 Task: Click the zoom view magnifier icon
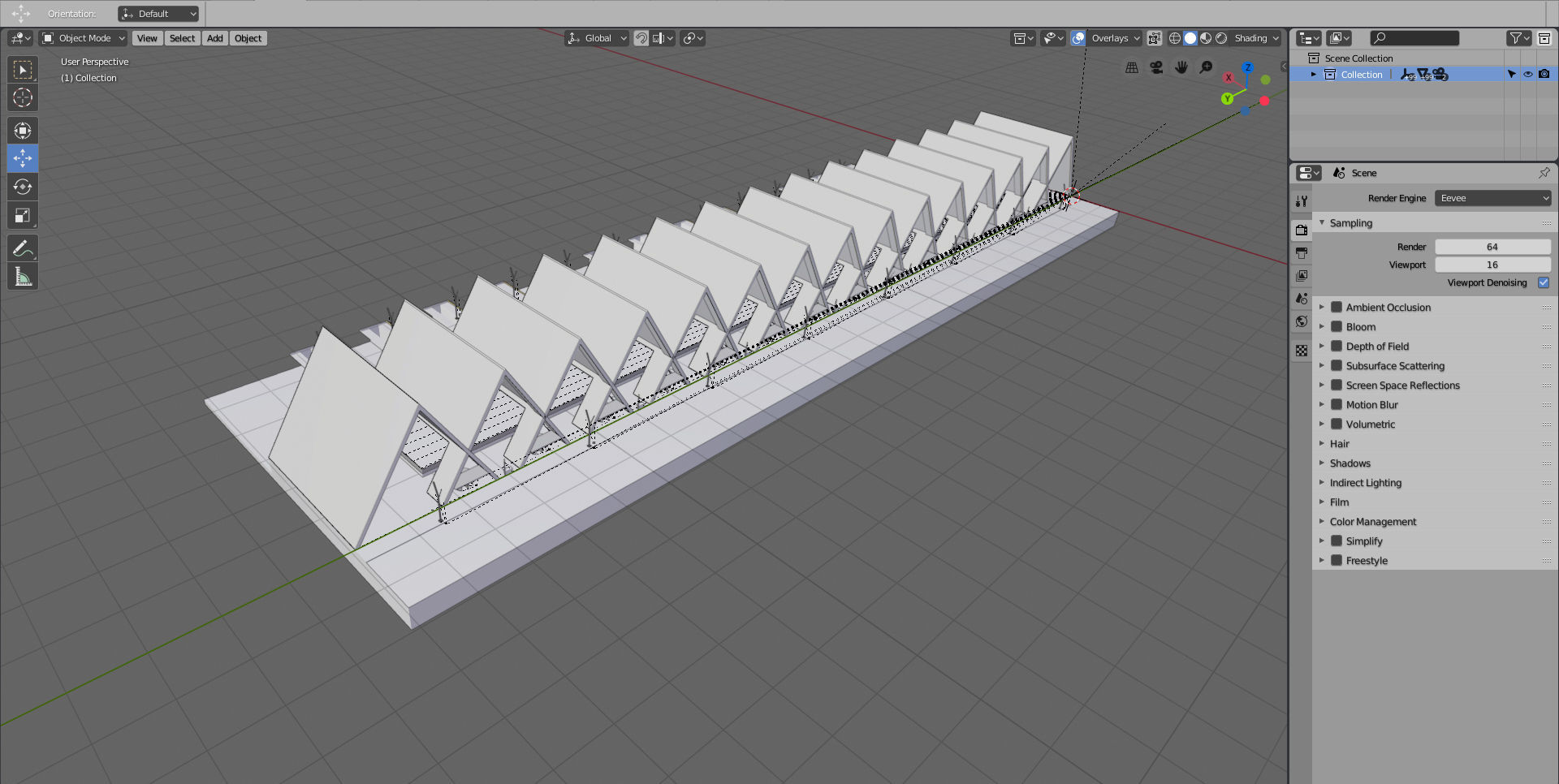(1206, 67)
